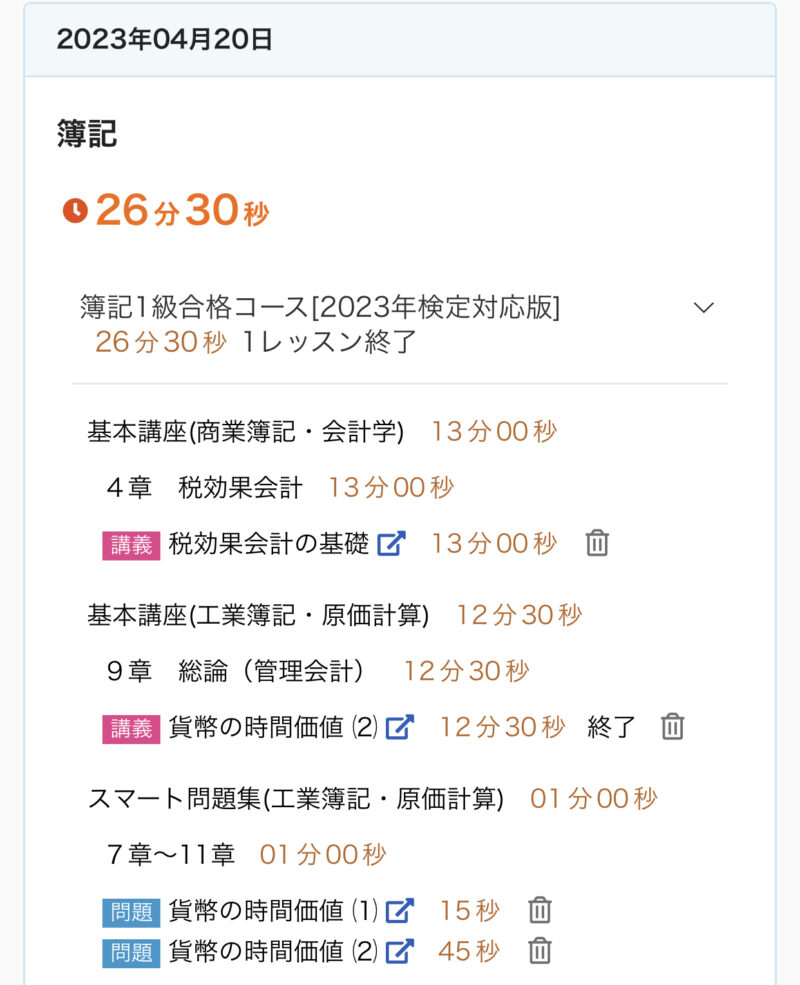Collapse the 簿記1級合格コース section chevron

coord(704,308)
